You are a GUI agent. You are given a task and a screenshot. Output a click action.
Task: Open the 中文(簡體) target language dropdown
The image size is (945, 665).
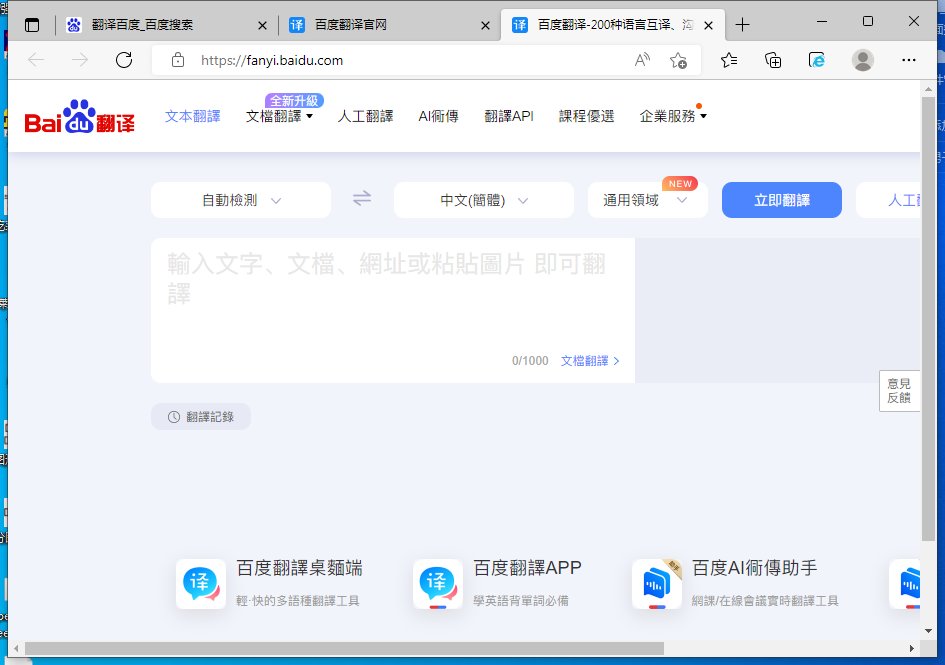point(483,200)
